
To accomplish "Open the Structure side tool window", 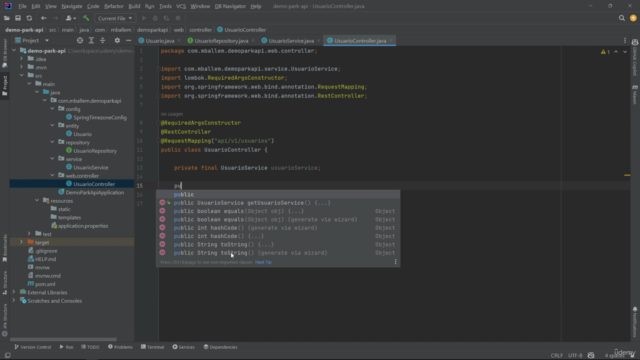I will (x=5, y=282).
